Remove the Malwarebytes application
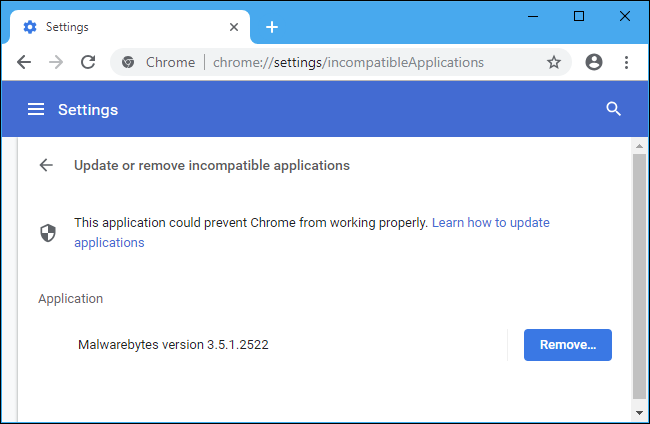This screenshot has width=650, height=424. pos(567,345)
